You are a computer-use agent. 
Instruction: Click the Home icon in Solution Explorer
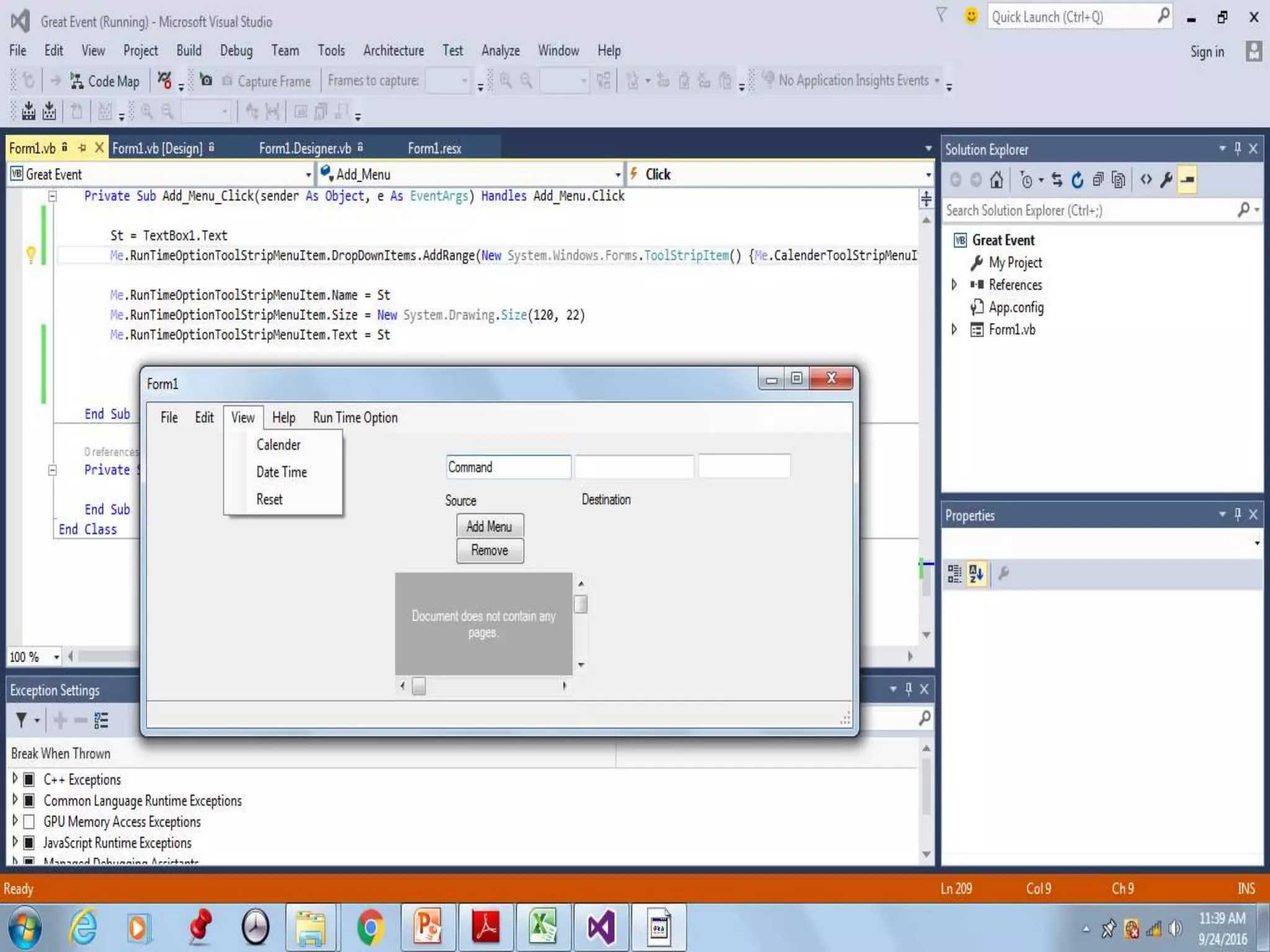996,180
